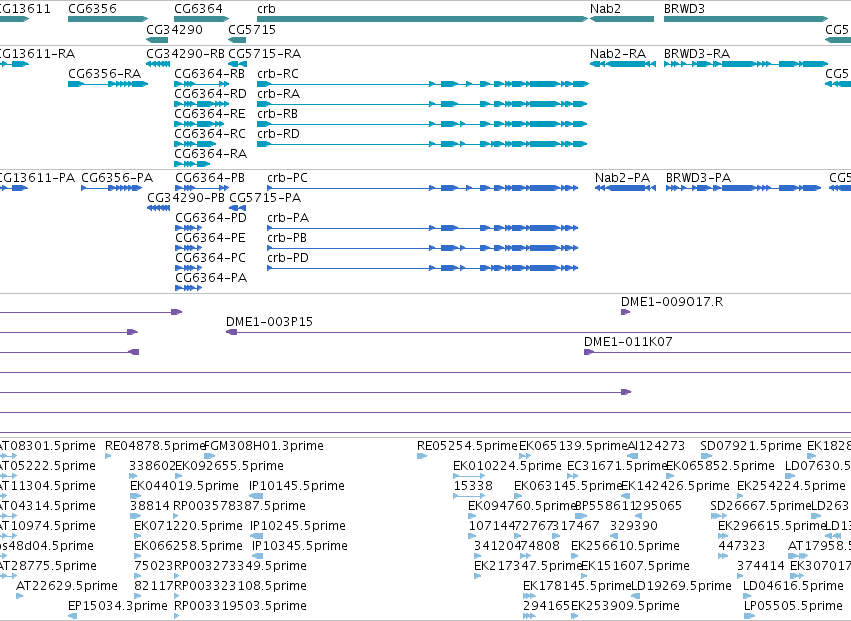
Task: Open EST EK092655.5prime
Action: coord(229,466)
